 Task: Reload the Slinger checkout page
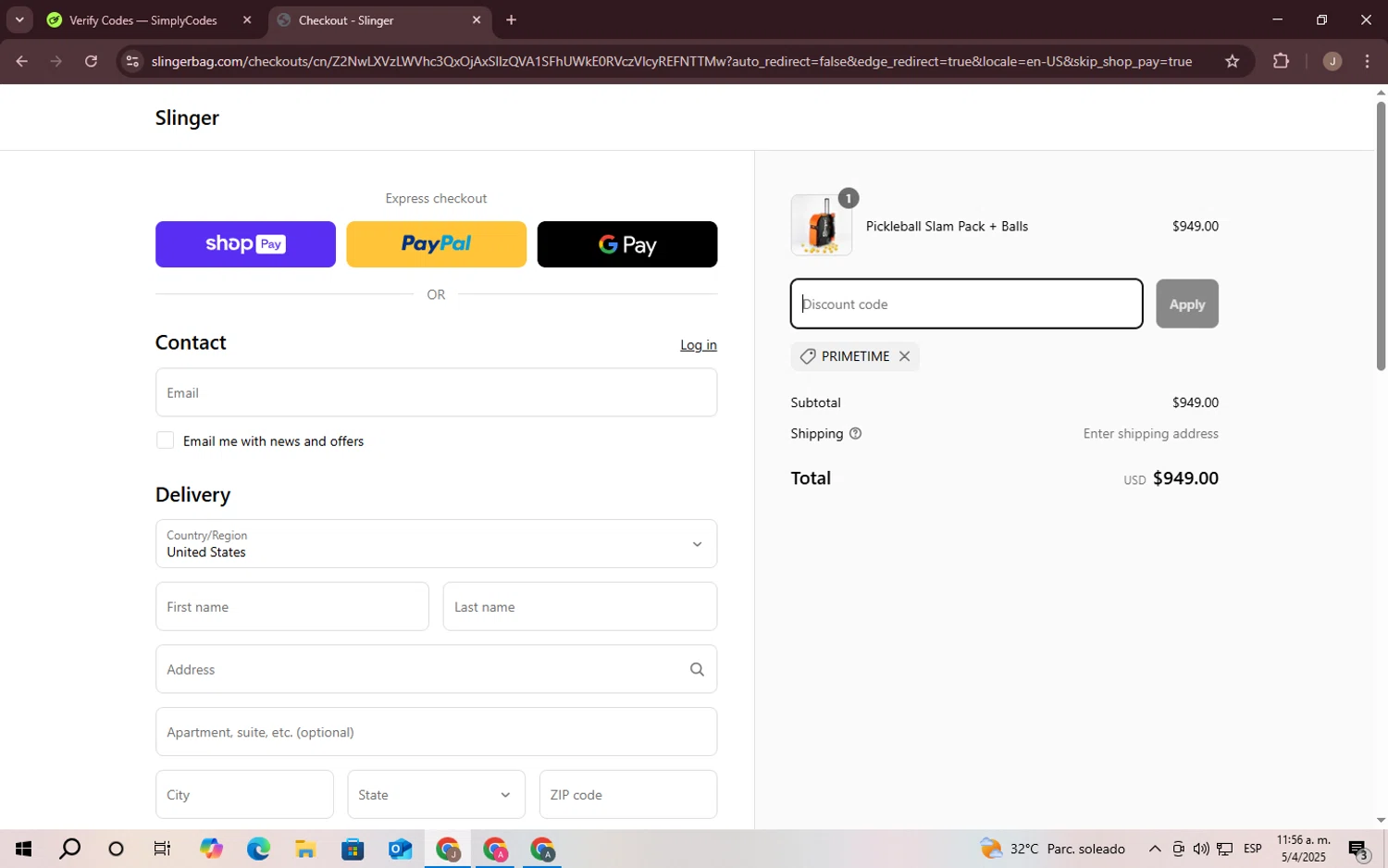(x=91, y=61)
